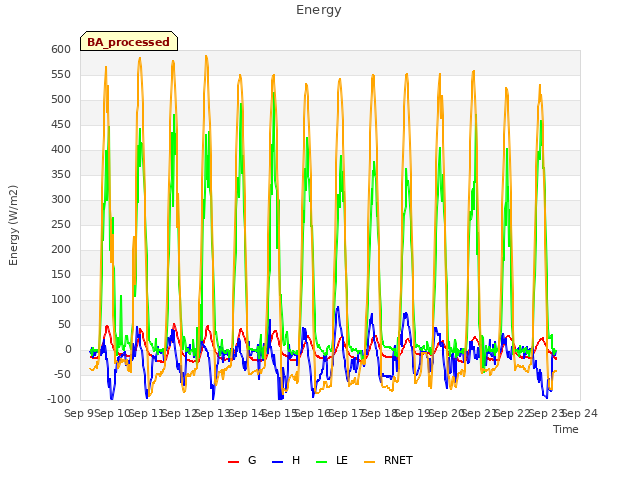Image resolution: width=640 pixels, height=480 pixels.
Task: Click the 500 y-axis tick label
Action: pos(61,100)
